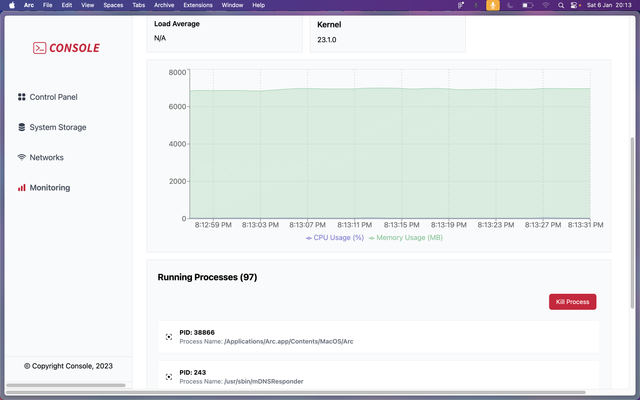Open the Archive menu
Screen dimensions: 640x400
click(x=164, y=5)
